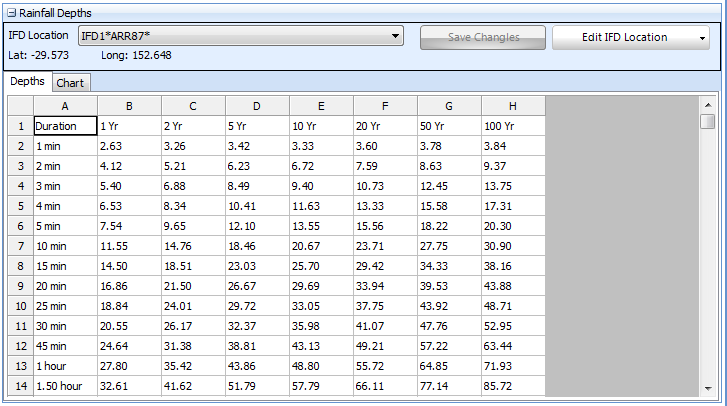Click the 1 hour duration cell
727x406 pixels.
coord(65,366)
